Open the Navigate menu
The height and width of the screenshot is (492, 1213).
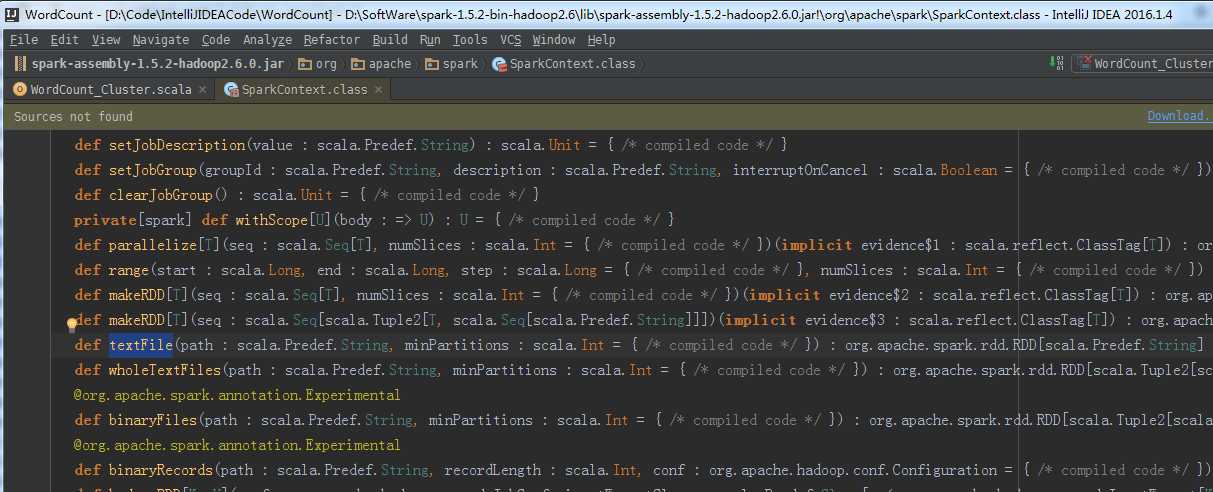point(161,40)
